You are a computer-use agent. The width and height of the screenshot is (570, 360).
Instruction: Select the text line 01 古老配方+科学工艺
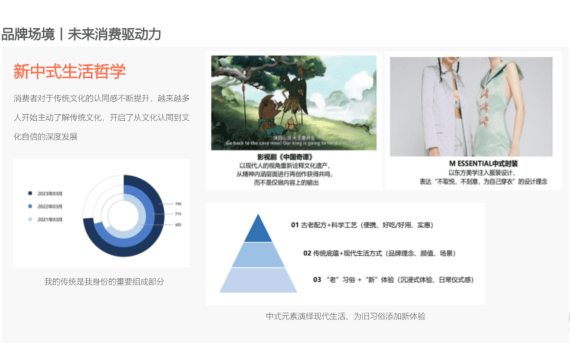pos(362,225)
